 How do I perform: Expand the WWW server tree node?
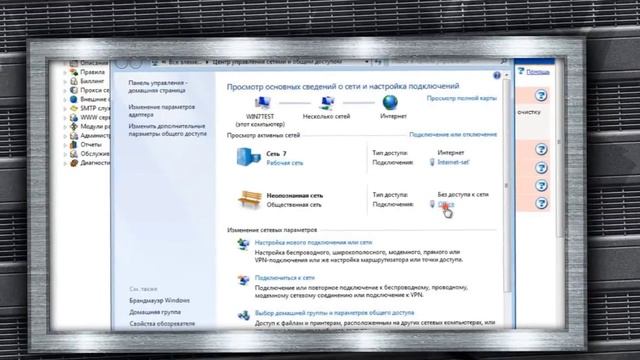[x=65, y=118]
